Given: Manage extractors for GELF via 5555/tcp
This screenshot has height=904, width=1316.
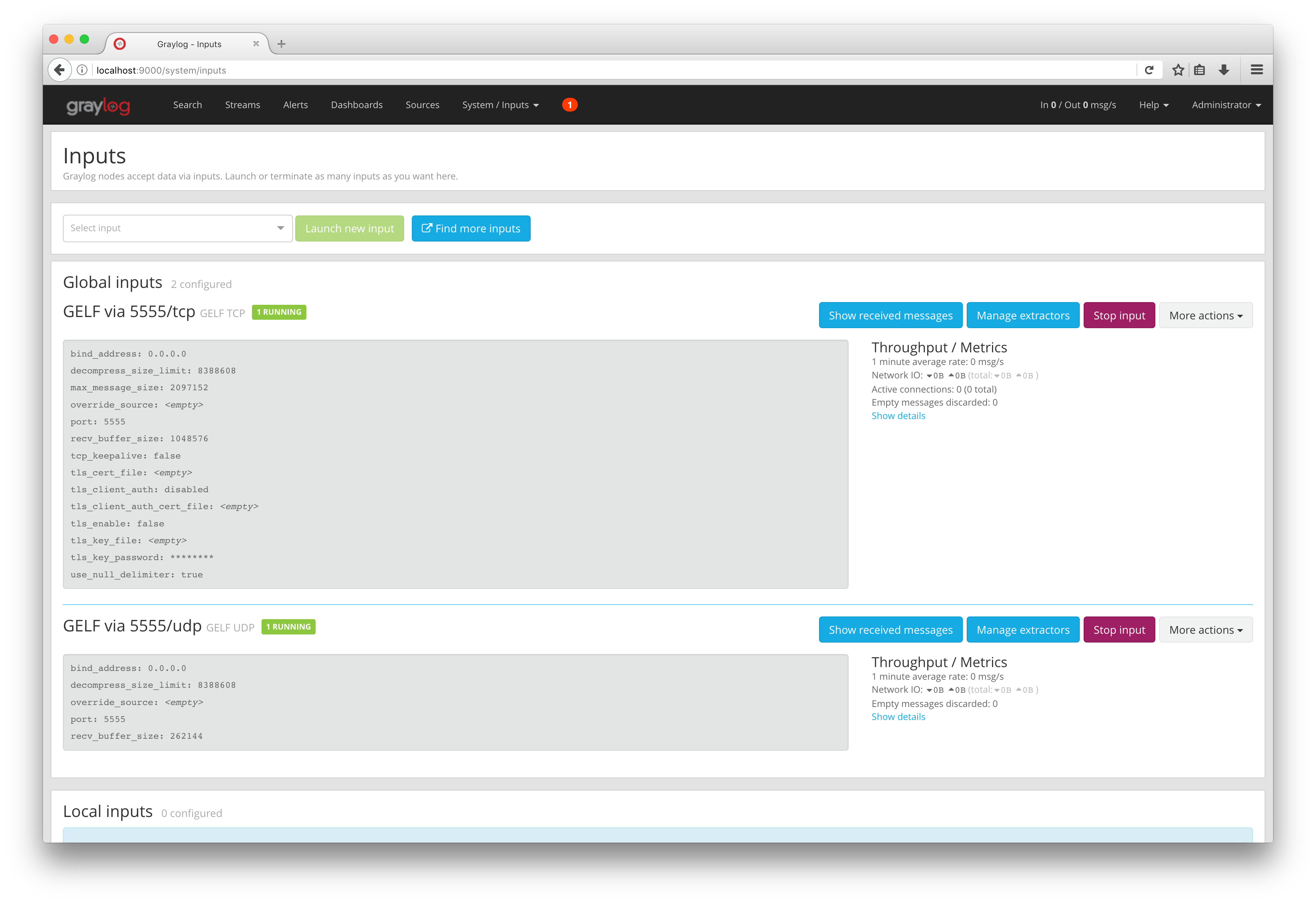Looking at the screenshot, I should click(x=1023, y=316).
